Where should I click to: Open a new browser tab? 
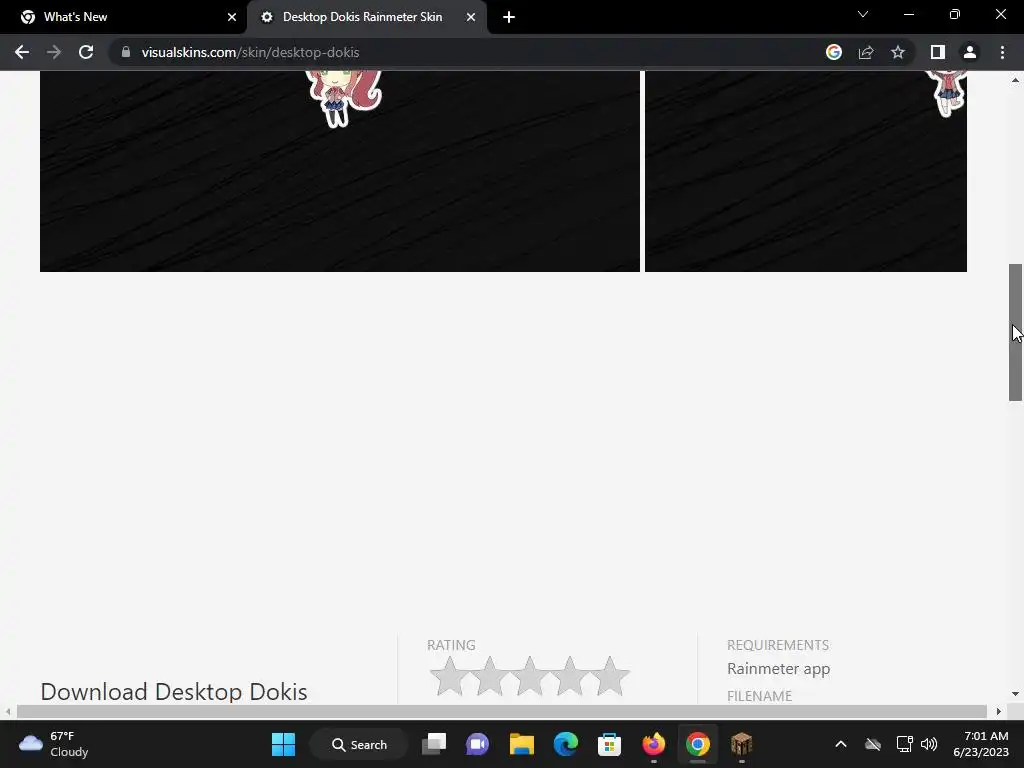[x=509, y=17]
